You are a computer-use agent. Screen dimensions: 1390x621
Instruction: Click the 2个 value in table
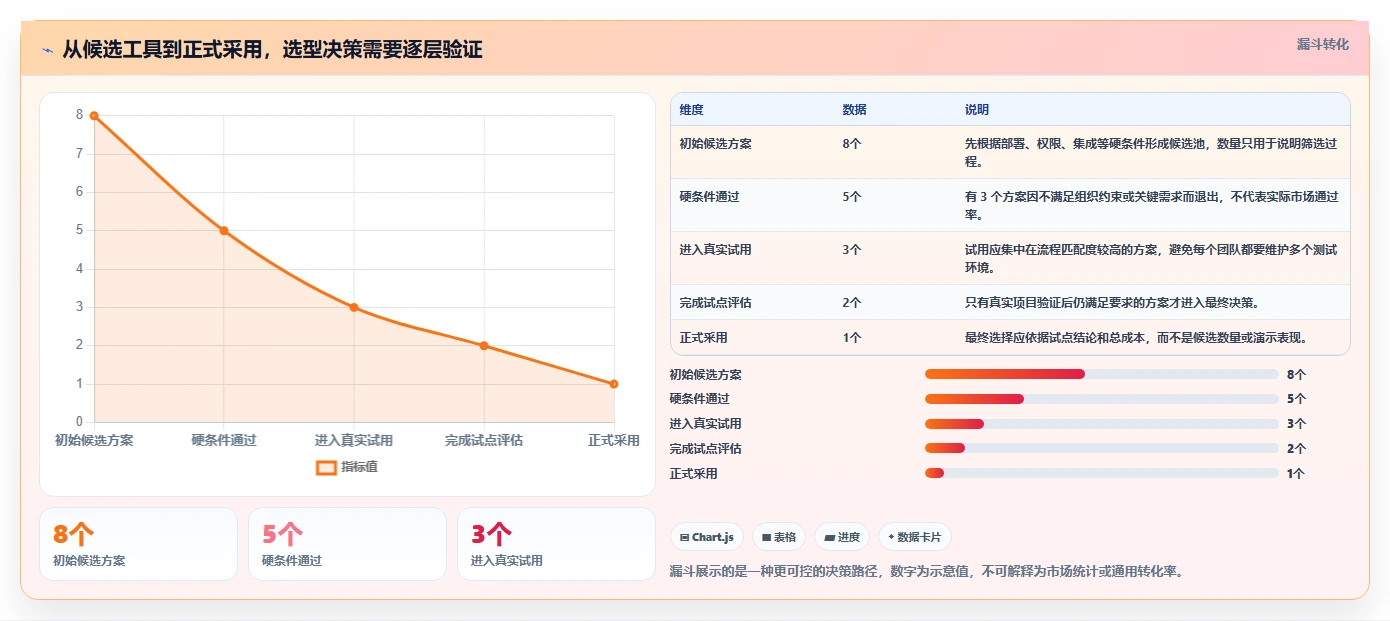click(x=851, y=303)
